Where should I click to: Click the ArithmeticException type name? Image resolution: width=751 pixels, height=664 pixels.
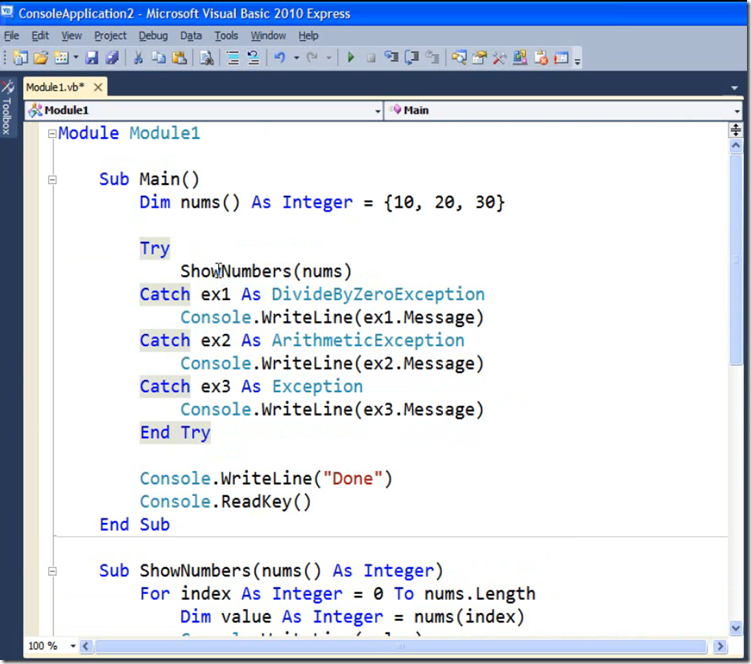coord(368,340)
